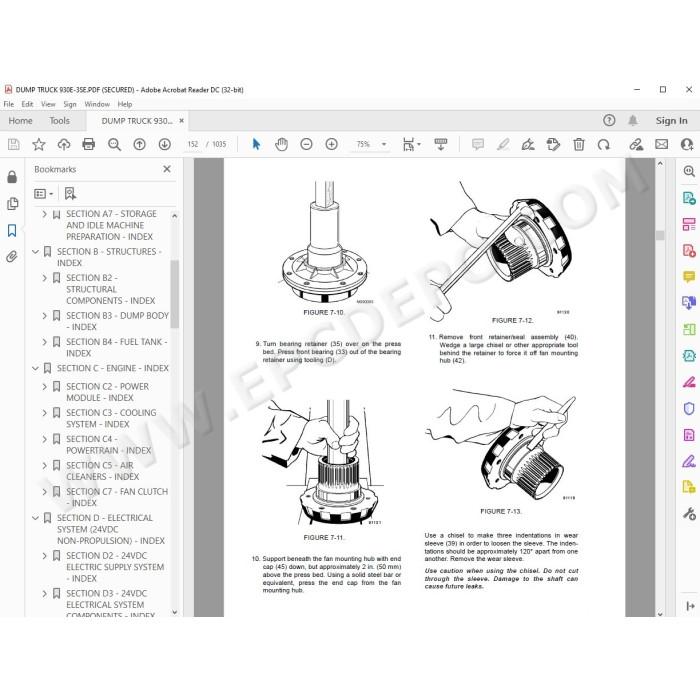Open the Page Thumbnails panel icon

12,204
